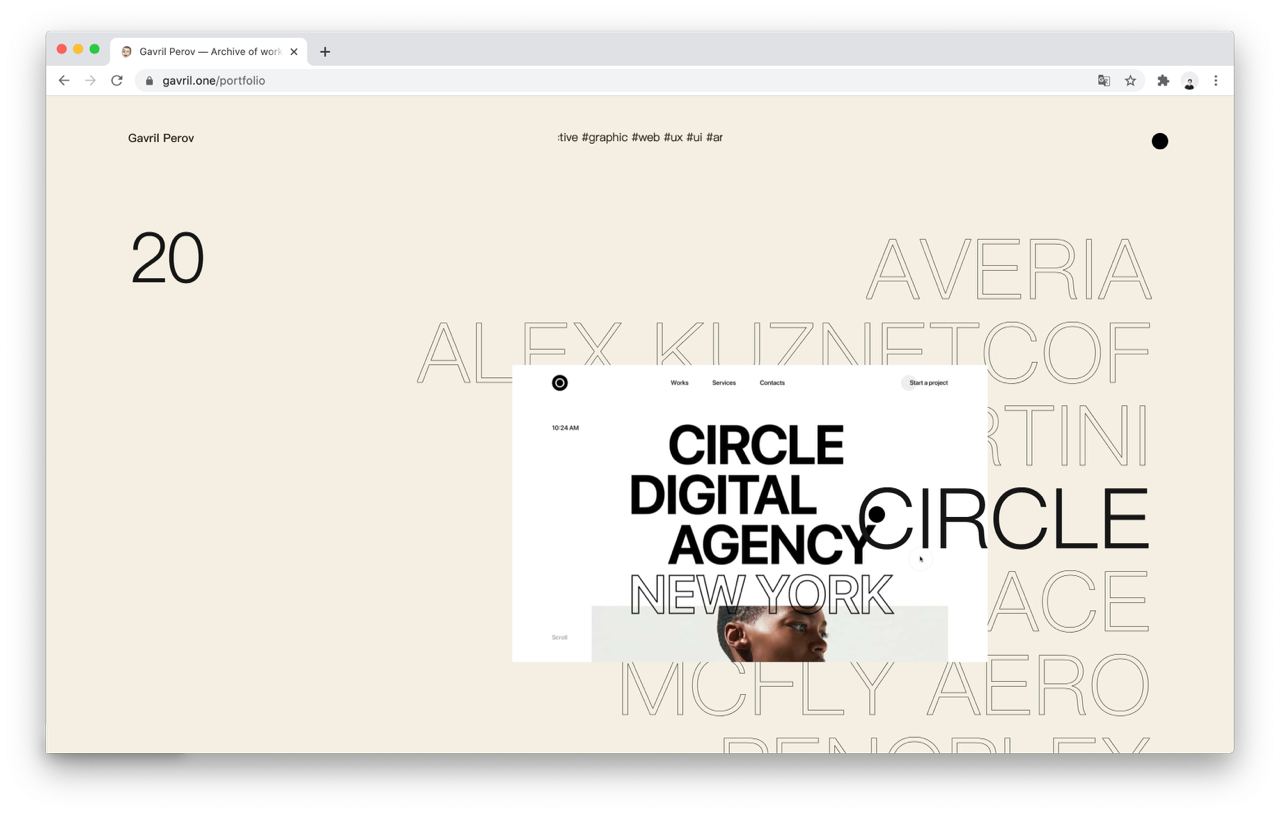
Task: Reload the page with the refresh icon
Action: pyautogui.click(x=117, y=81)
